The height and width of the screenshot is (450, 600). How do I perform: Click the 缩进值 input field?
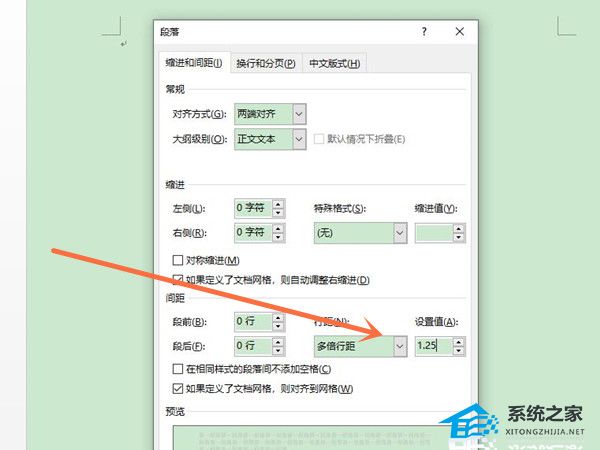click(434, 233)
